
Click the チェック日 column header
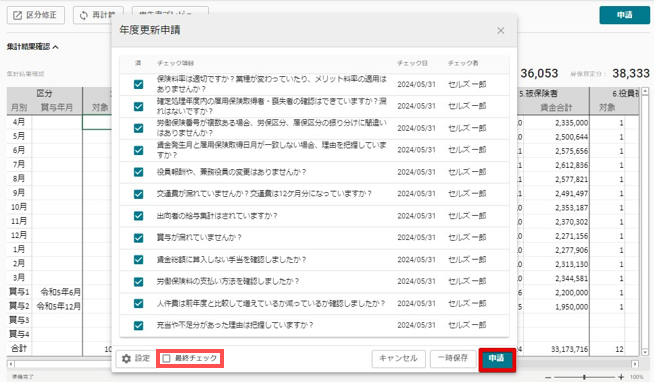pos(412,63)
